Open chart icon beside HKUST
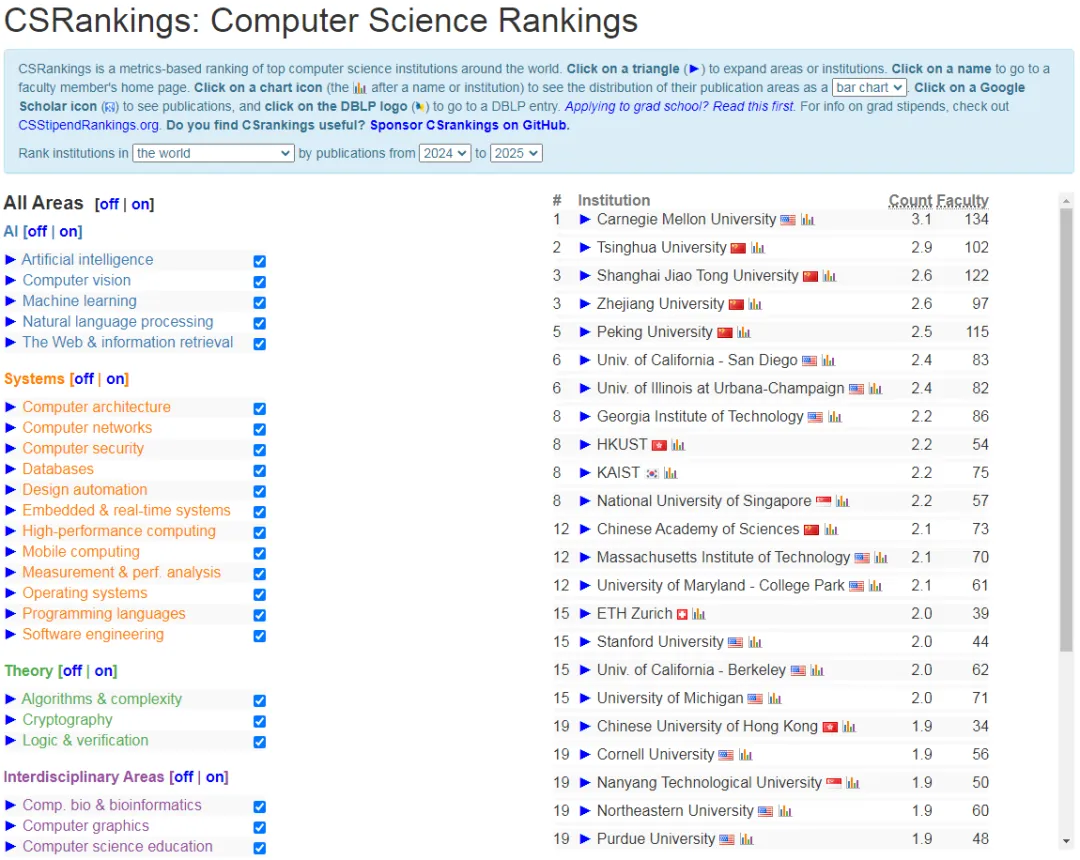 678,446
